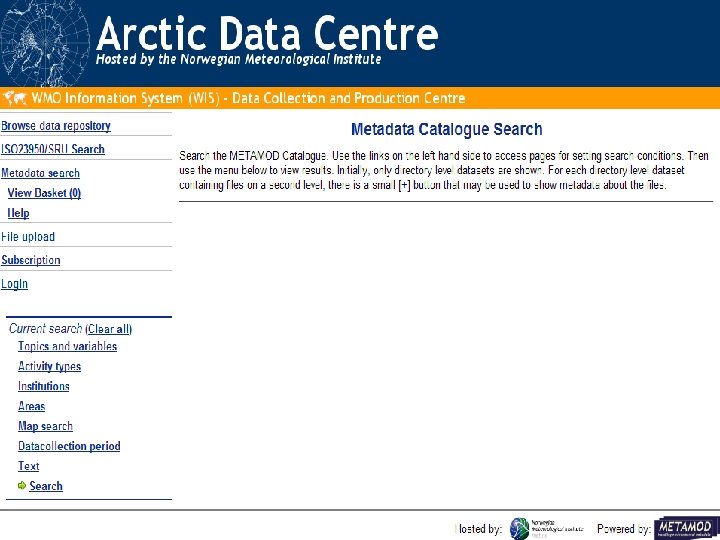Click the Arctic Data Centre header title
The height and width of the screenshot is (540, 720).
tap(268, 35)
